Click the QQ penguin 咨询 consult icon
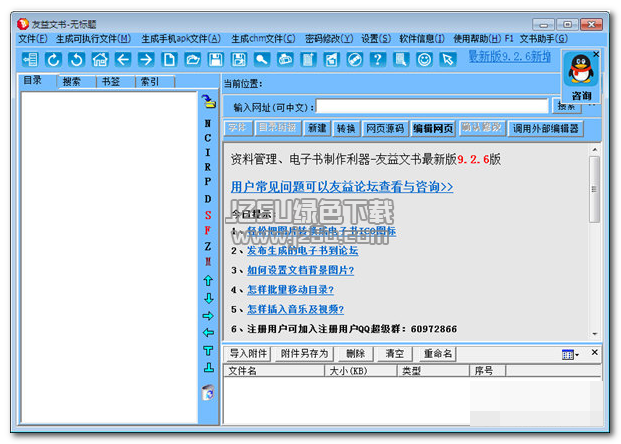This screenshot has height=444, width=621. [x=581, y=76]
